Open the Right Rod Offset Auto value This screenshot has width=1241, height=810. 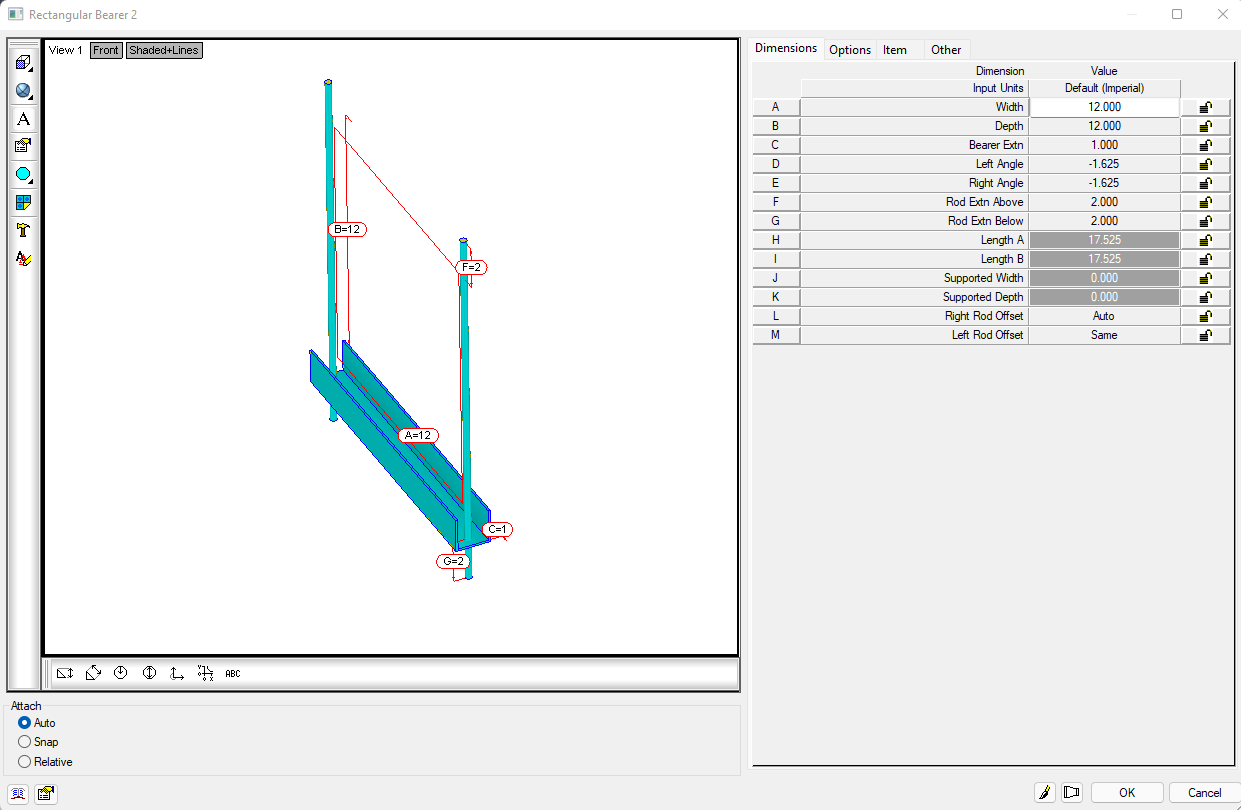pos(1103,315)
